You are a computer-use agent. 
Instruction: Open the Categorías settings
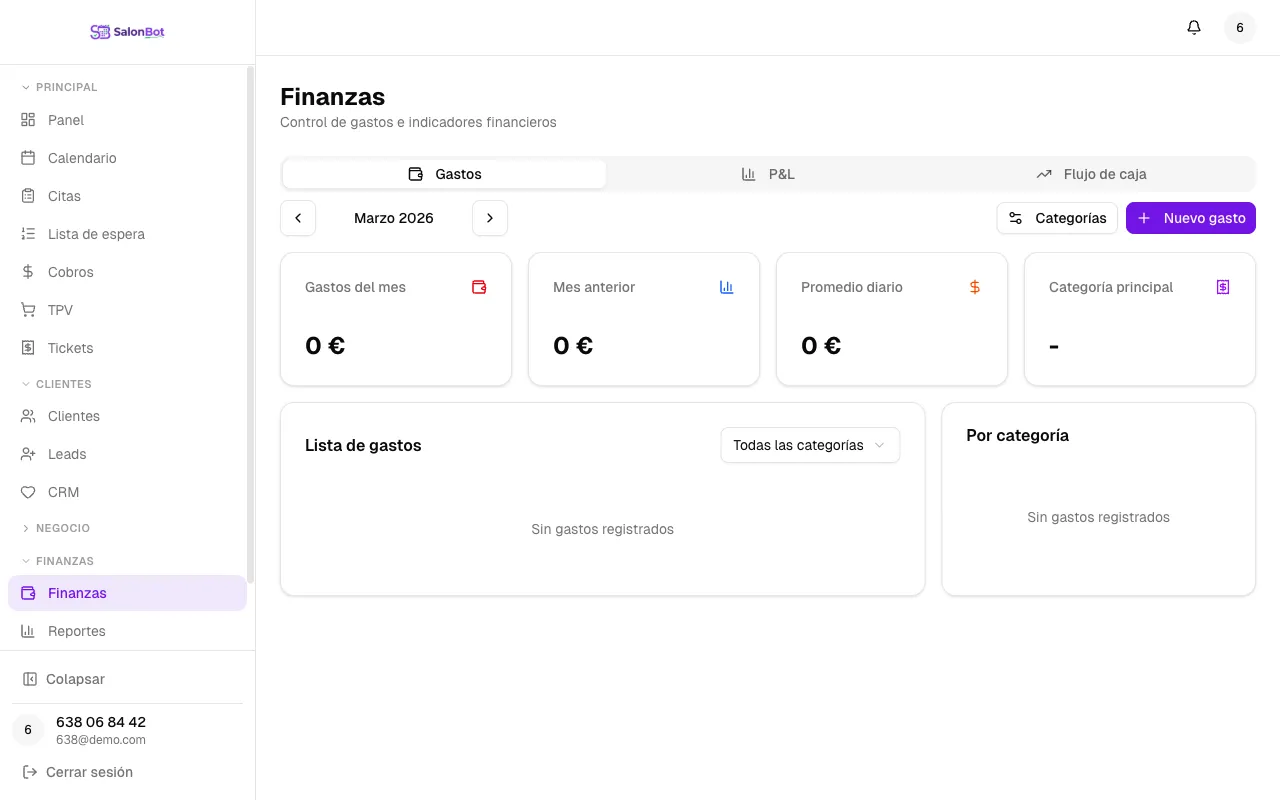click(1056, 217)
